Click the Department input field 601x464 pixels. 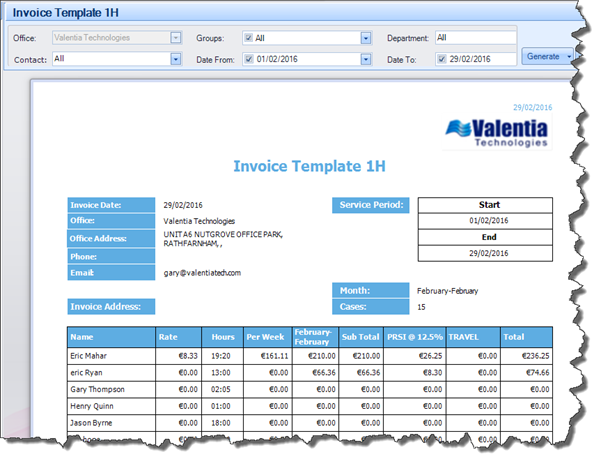pyautogui.click(x=476, y=38)
